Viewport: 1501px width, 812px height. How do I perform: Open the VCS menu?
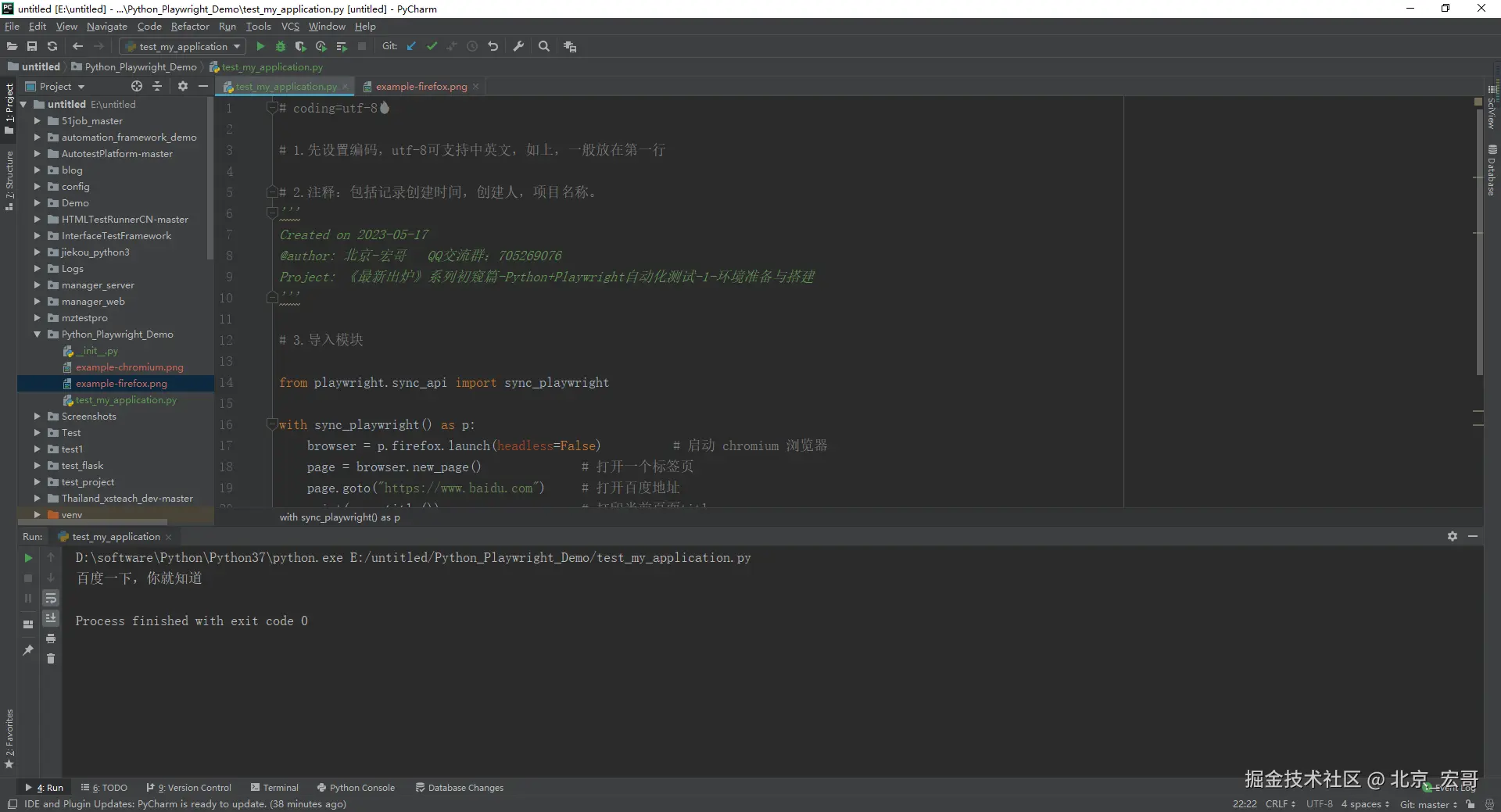pyautogui.click(x=290, y=27)
